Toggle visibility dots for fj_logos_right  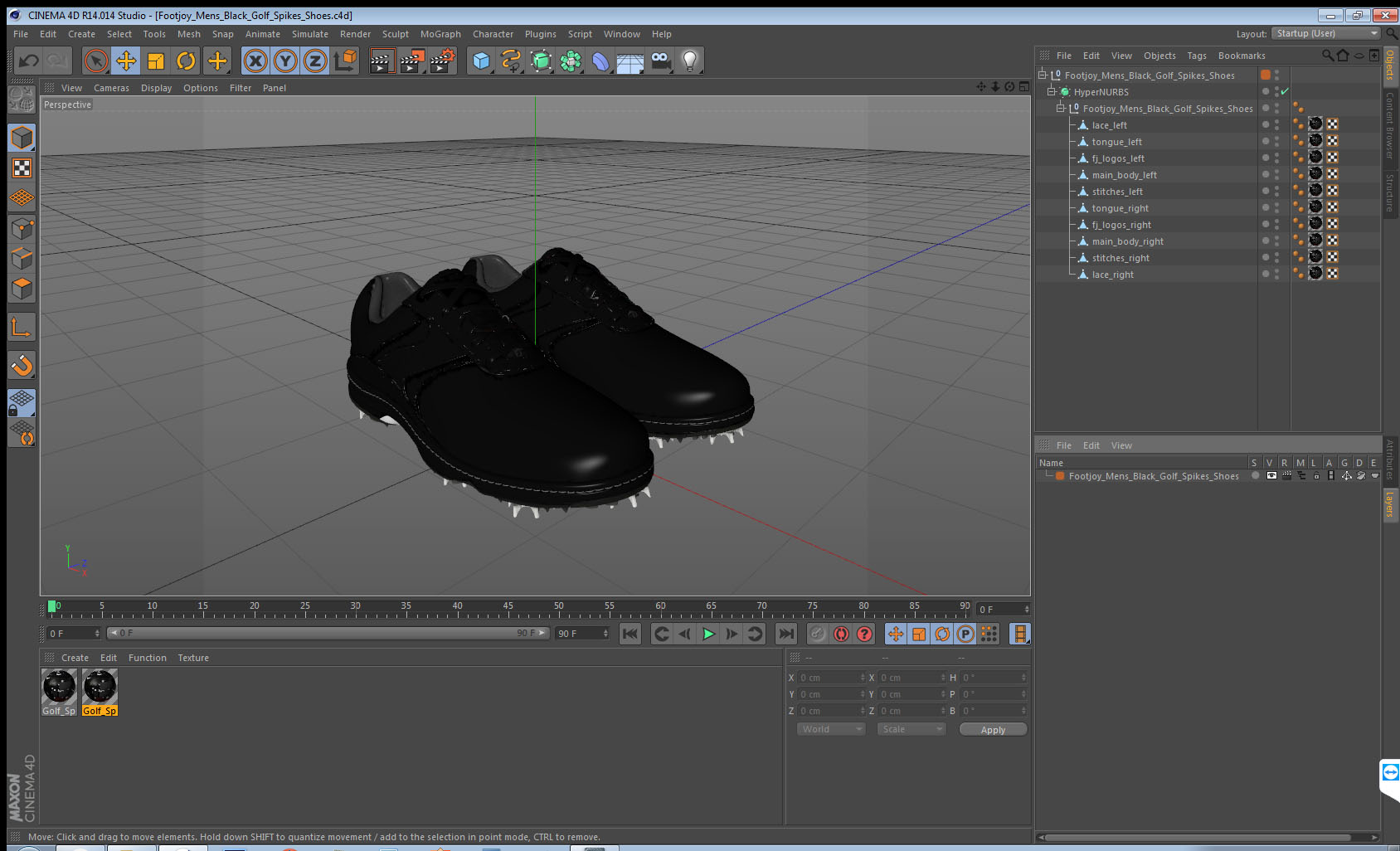(x=1276, y=224)
